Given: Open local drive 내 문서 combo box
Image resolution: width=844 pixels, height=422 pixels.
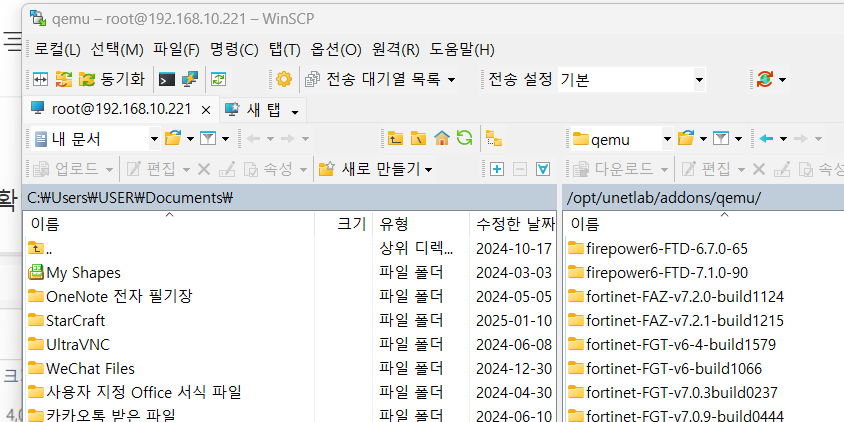Looking at the screenshot, I should 96,139.
